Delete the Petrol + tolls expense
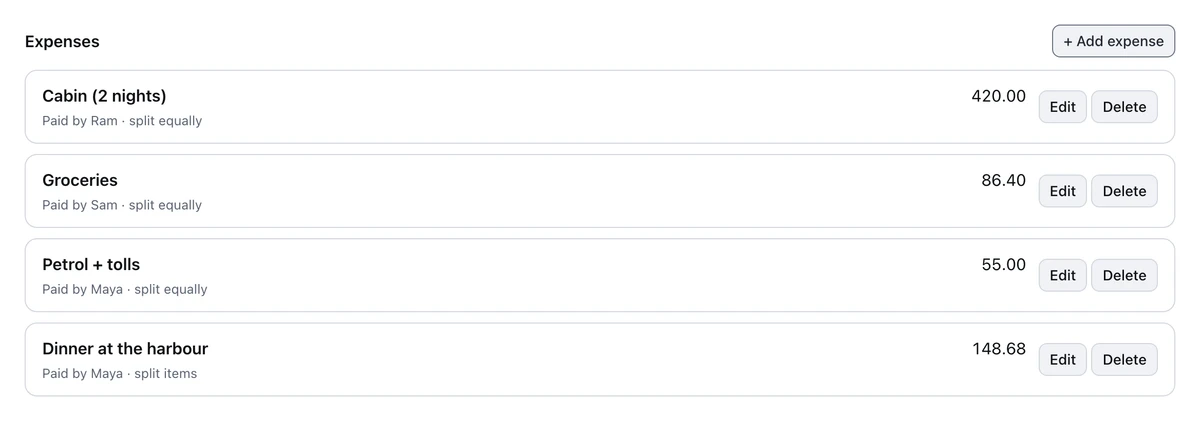Viewport: 1200px width, 421px height. click(1124, 275)
